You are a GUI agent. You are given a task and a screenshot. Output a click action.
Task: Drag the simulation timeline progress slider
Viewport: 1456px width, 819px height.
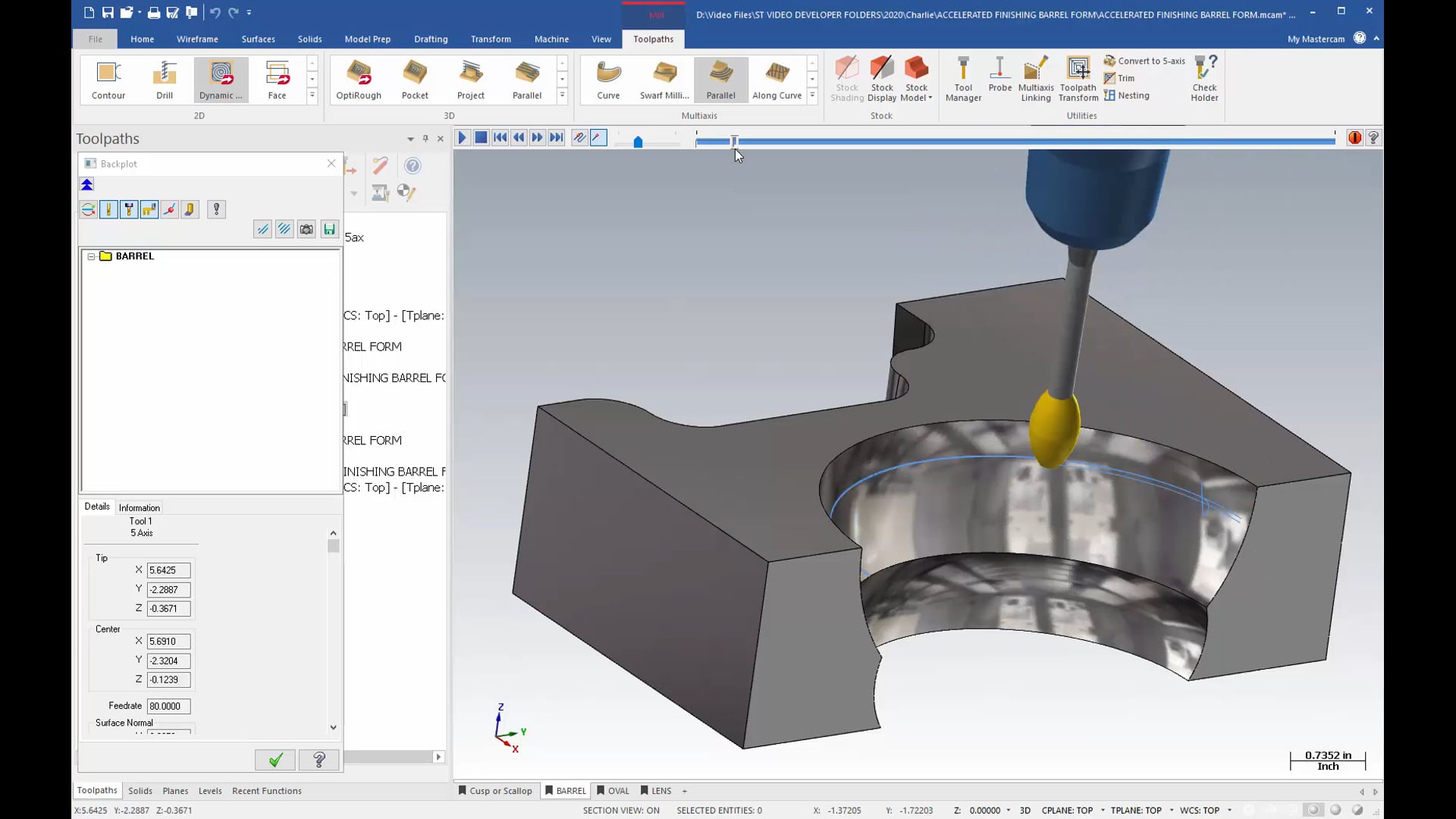[x=735, y=141]
